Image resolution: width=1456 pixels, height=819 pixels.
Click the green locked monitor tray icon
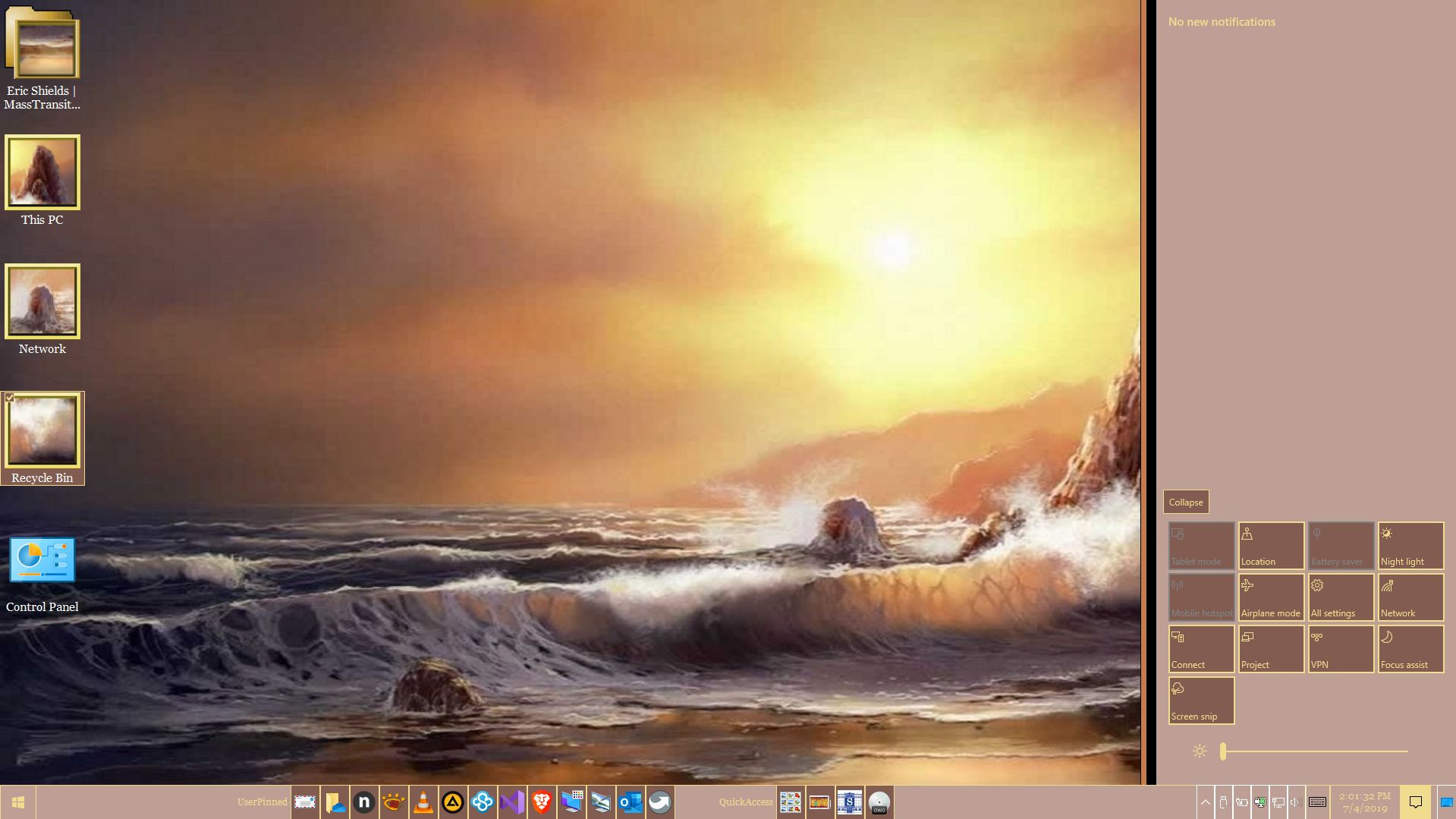[1260, 802]
